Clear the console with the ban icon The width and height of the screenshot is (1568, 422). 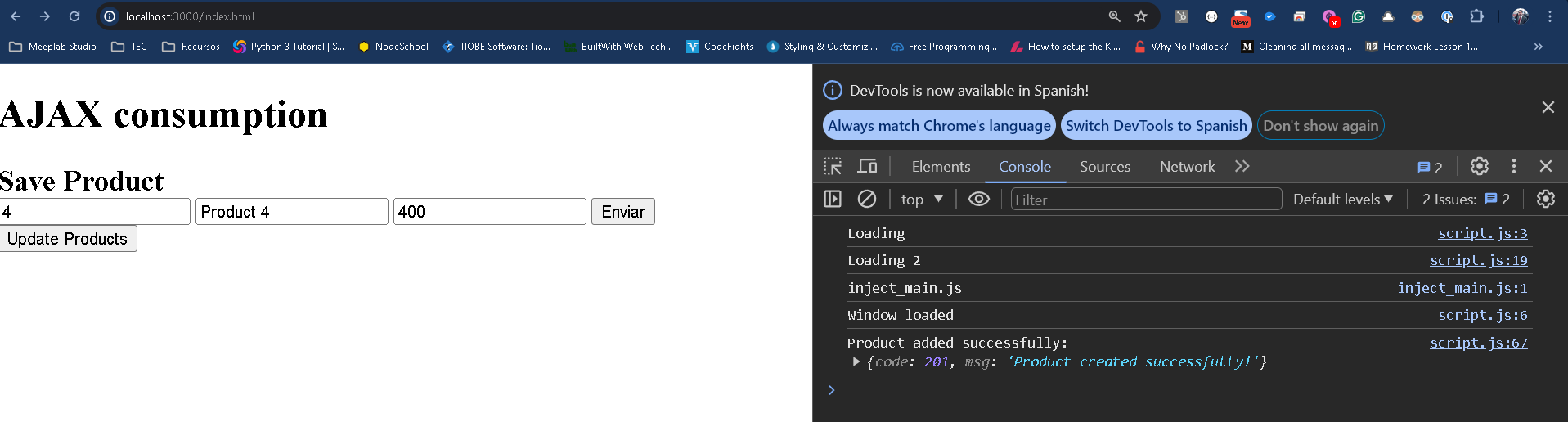pyautogui.click(x=867, y=199)
